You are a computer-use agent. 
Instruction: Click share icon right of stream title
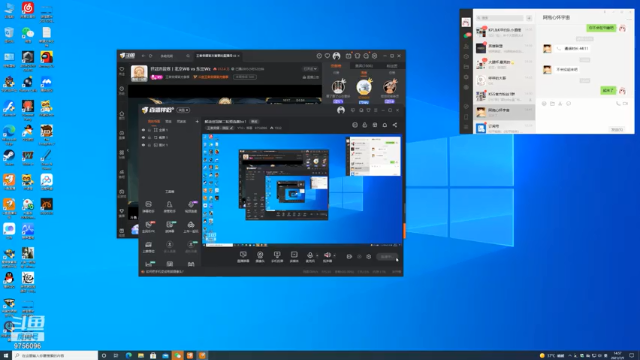pos(395,125)
